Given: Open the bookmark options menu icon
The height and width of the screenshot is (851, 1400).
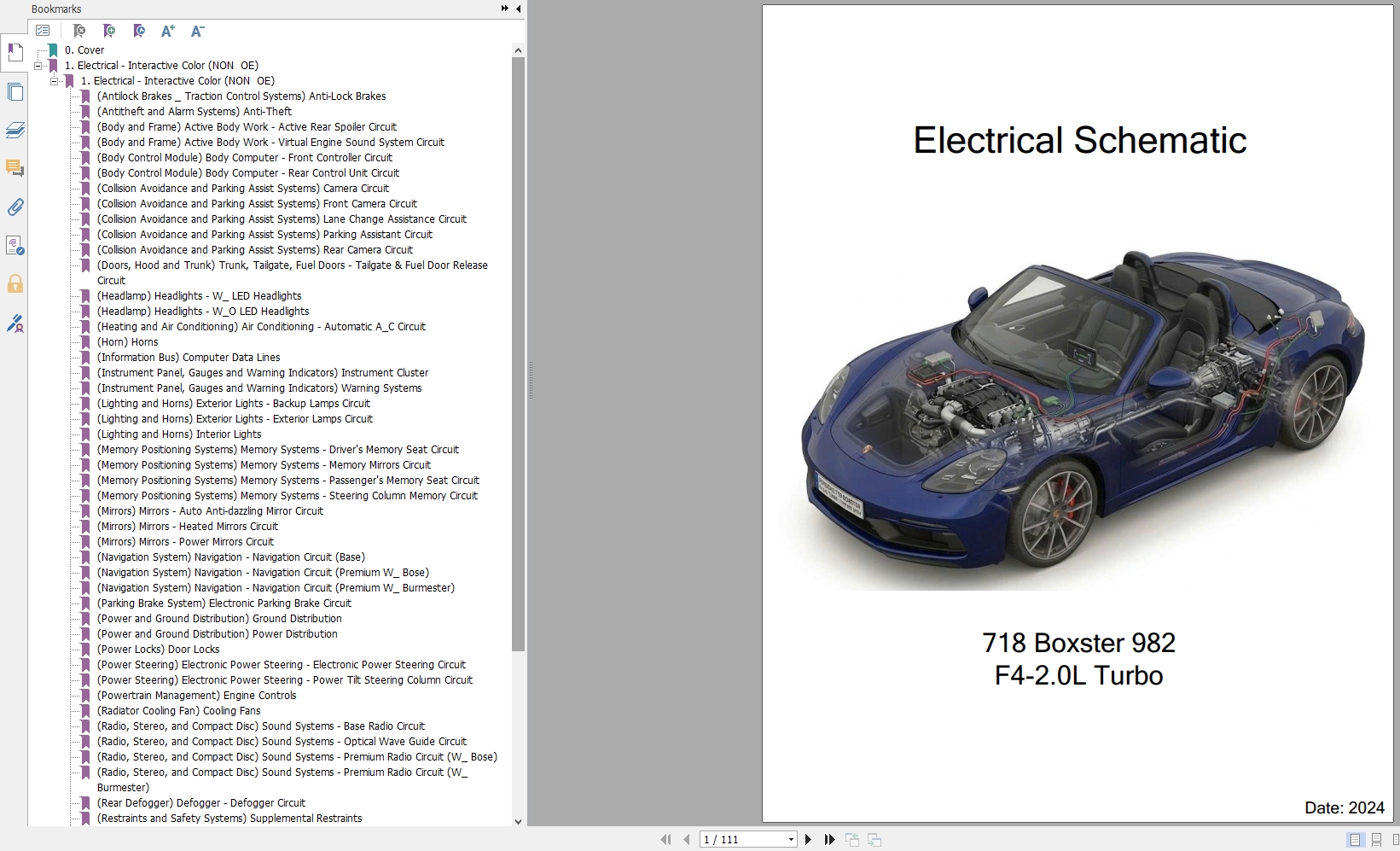Looking at the screenshot, I should coord(43,32).
